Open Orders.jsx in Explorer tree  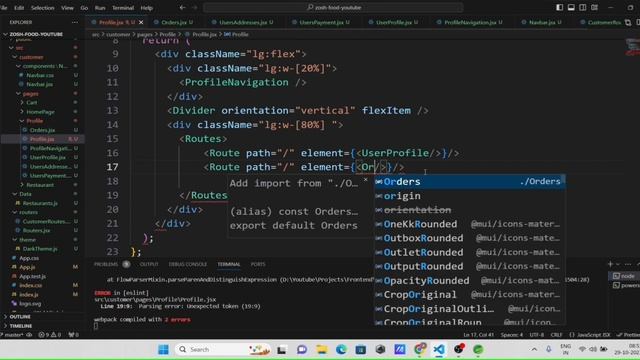pyautogui.click(x=42, y=130)
